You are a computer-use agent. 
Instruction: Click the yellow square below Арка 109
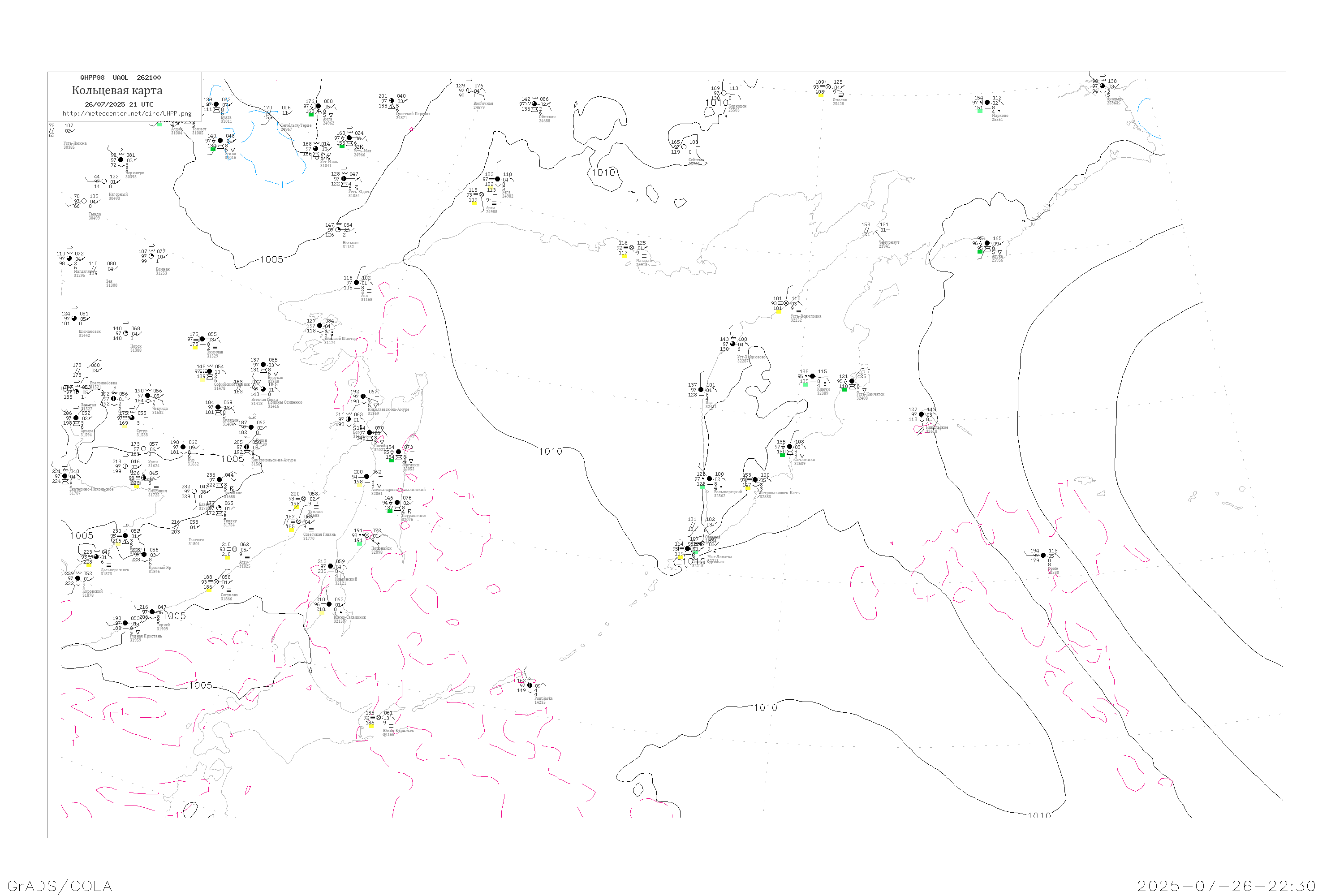click(x=474, y=203)
